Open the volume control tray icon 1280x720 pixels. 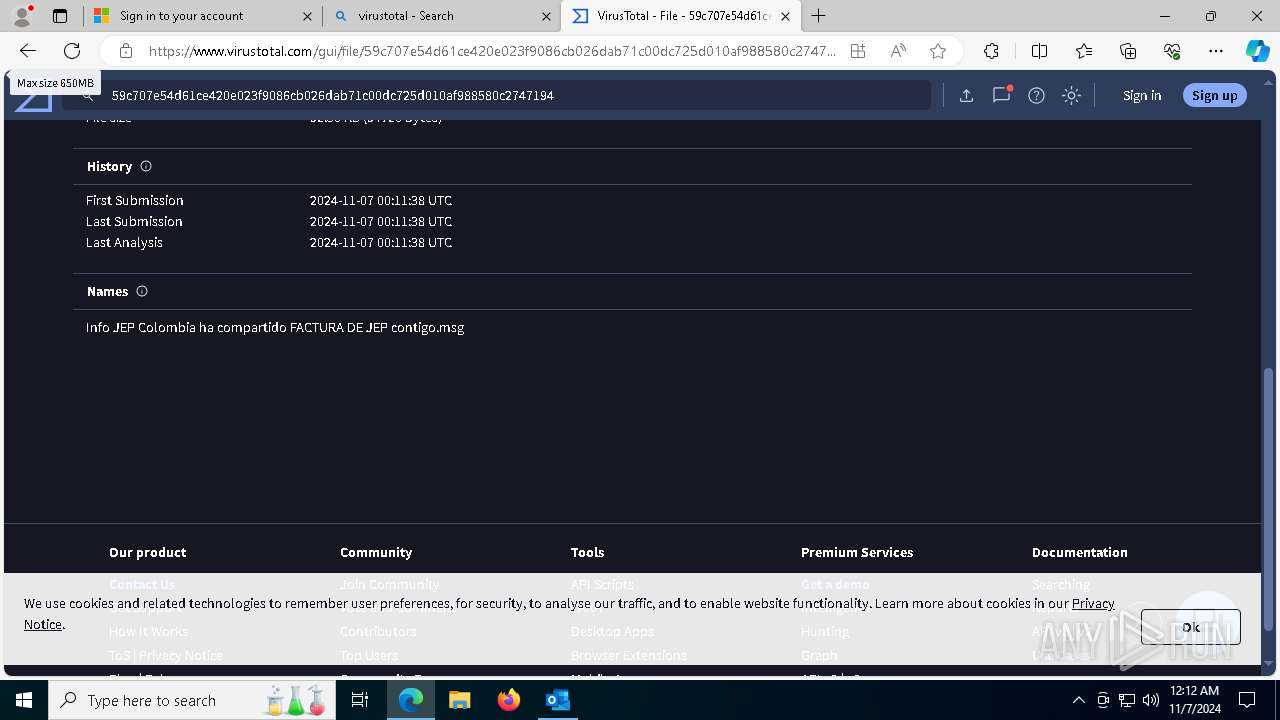[1151, 700]
